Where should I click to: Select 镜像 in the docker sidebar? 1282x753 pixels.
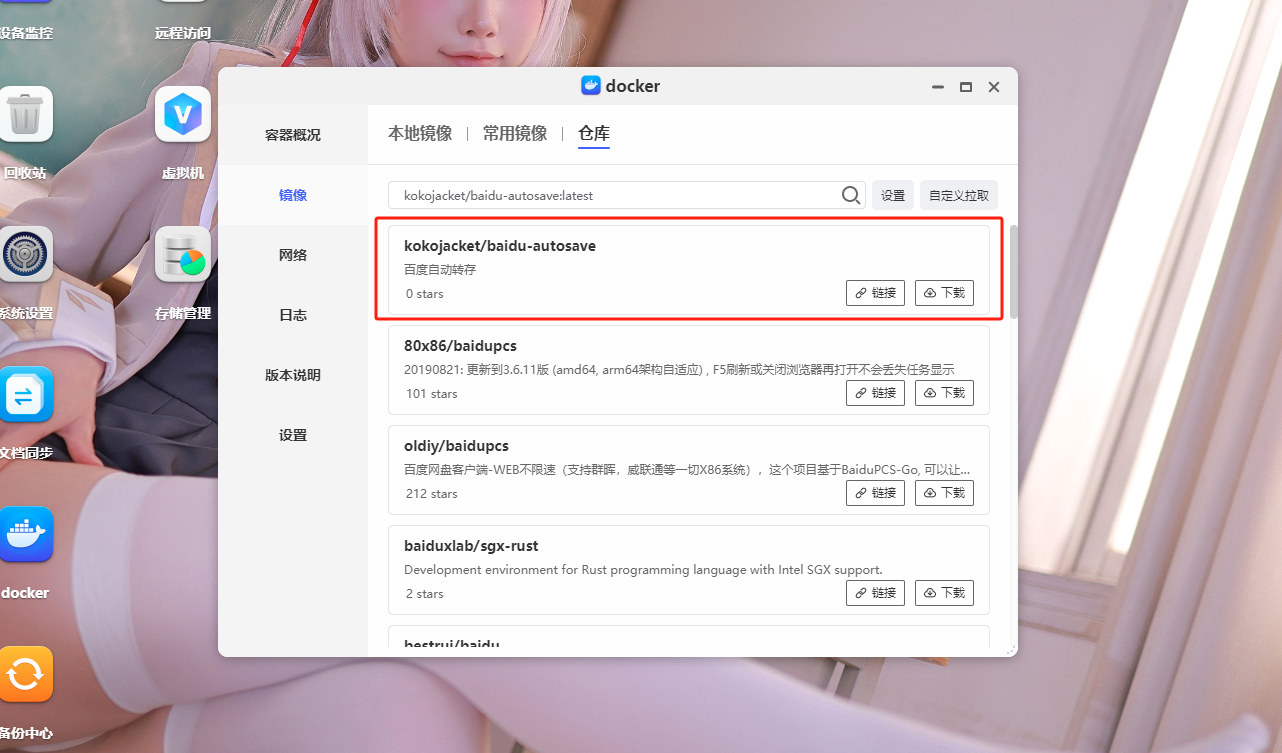click(x=293, y=195)
